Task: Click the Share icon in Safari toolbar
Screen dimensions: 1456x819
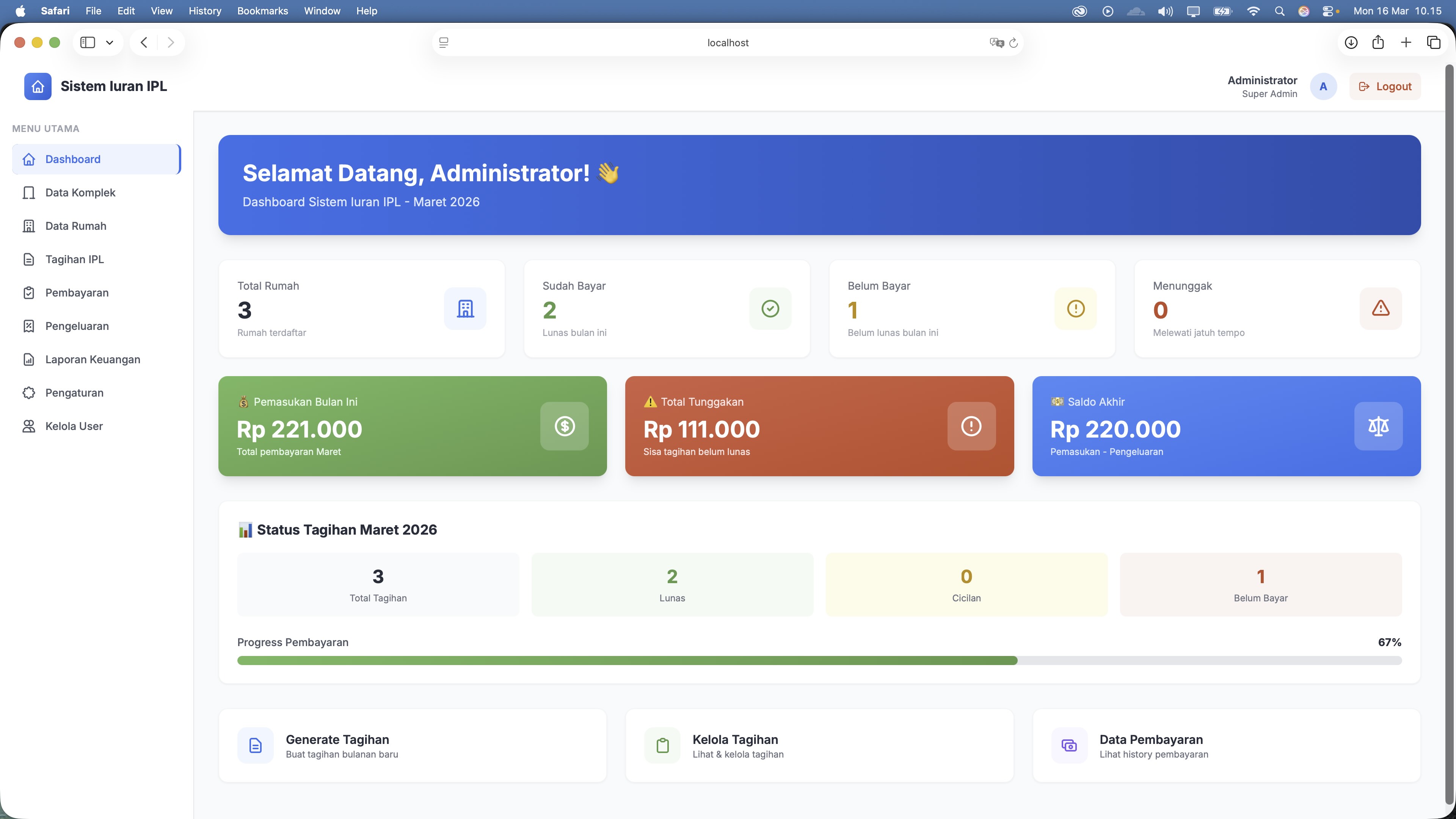Action: click(1378, 42)
